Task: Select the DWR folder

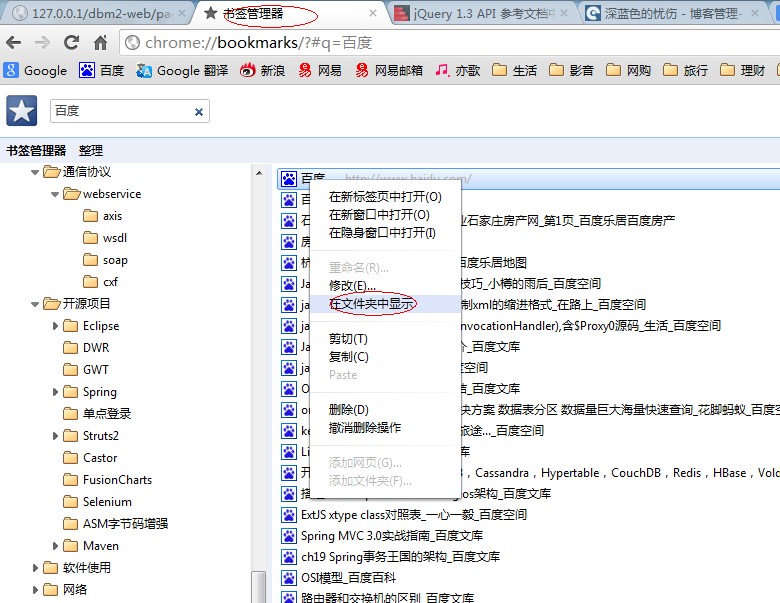Action: tap(87, 348)
